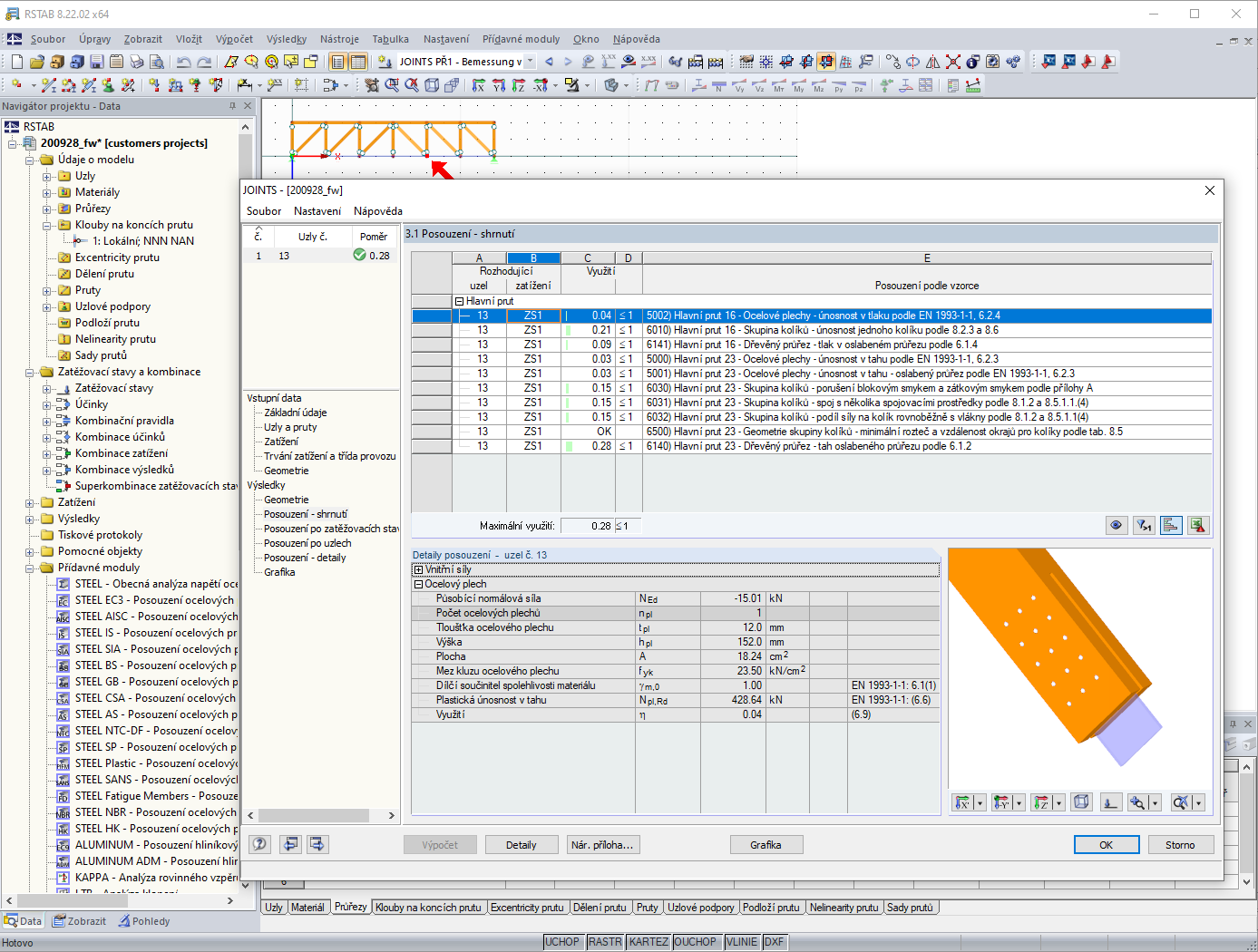Click the Detaily button
The image size is (1258, 952).
click(521, 845)
